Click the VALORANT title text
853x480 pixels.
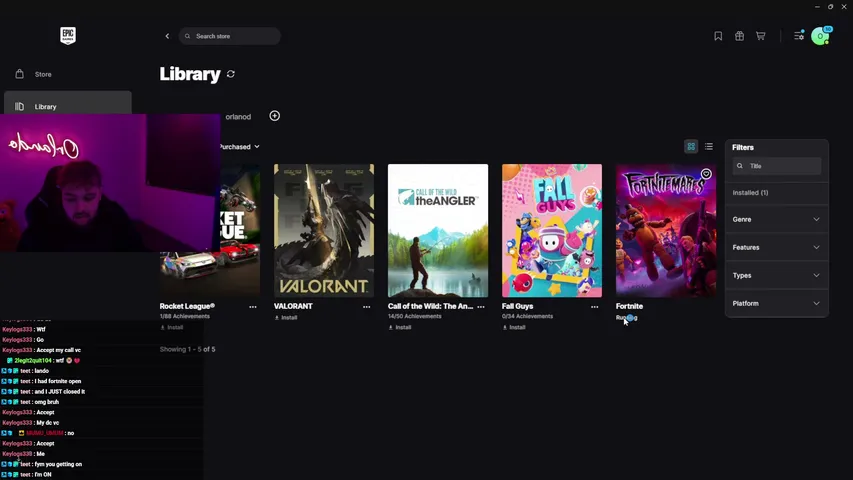pyautogui.click(x=293, y=306)
